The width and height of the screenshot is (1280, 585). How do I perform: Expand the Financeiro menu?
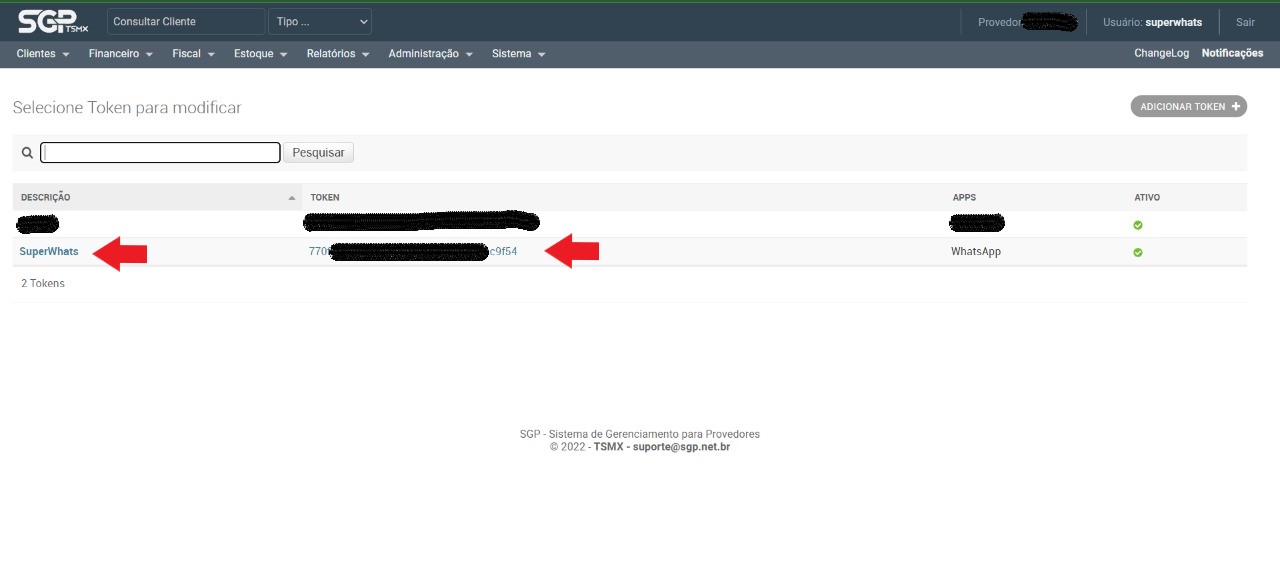(x=120, y=54)
